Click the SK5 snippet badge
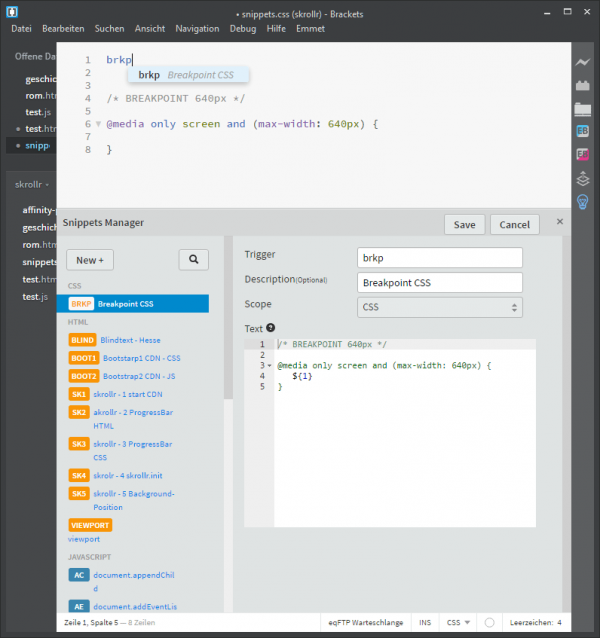 pyautogui.click(x=79, y=494)
